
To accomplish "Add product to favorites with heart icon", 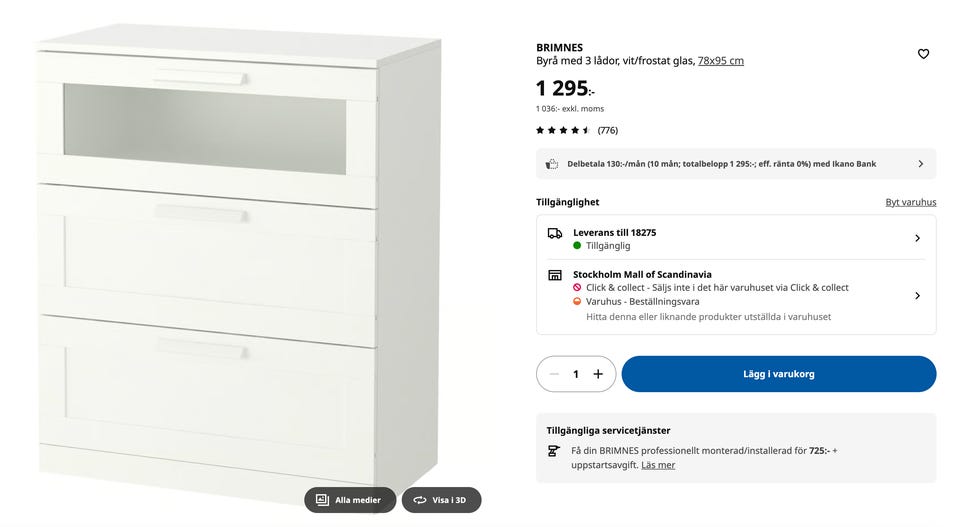I will (923, 54).
